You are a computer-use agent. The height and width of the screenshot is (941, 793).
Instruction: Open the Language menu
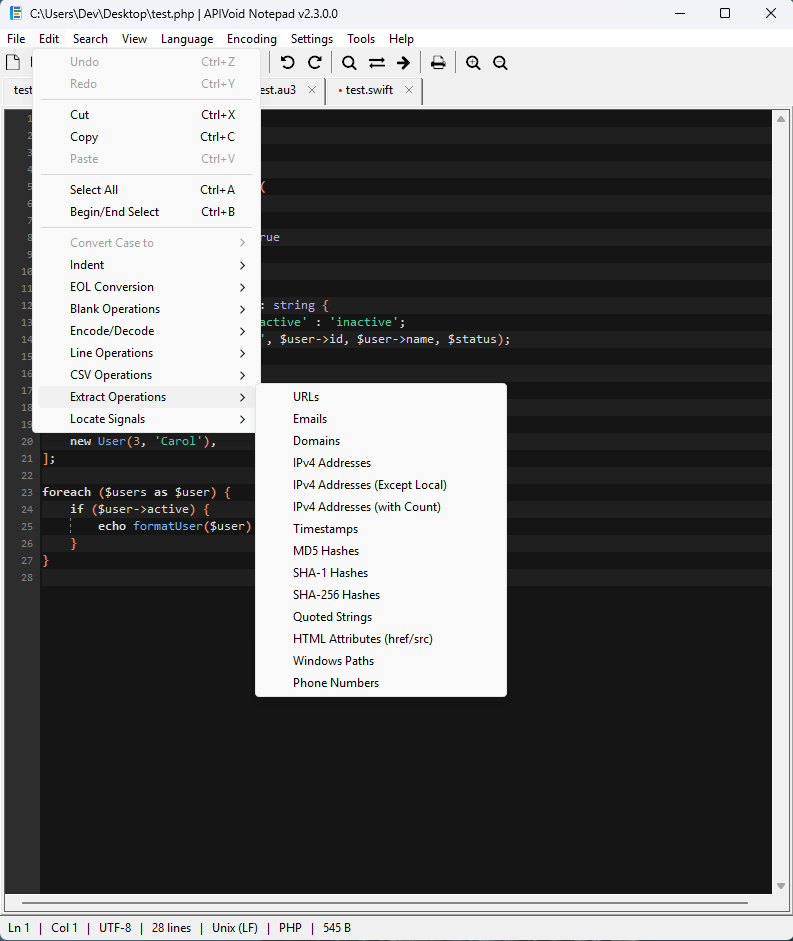click(x=187, y=38)
